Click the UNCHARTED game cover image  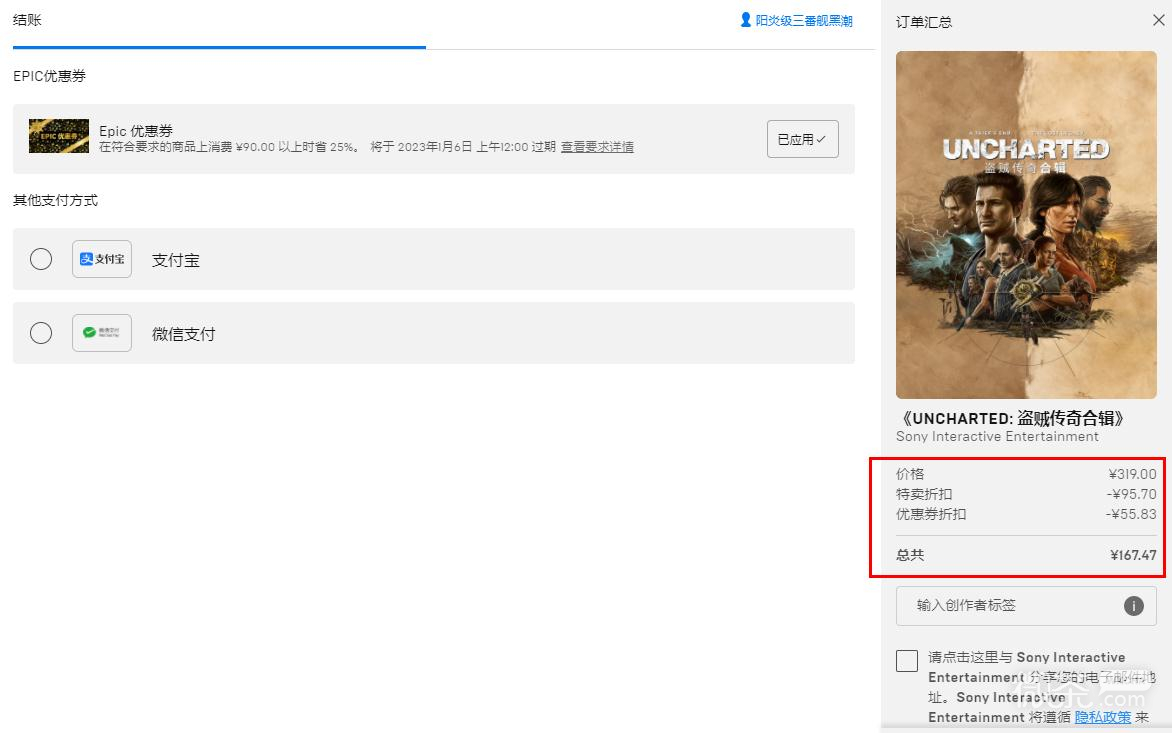pyautogui.click(x=1026, y=224)
